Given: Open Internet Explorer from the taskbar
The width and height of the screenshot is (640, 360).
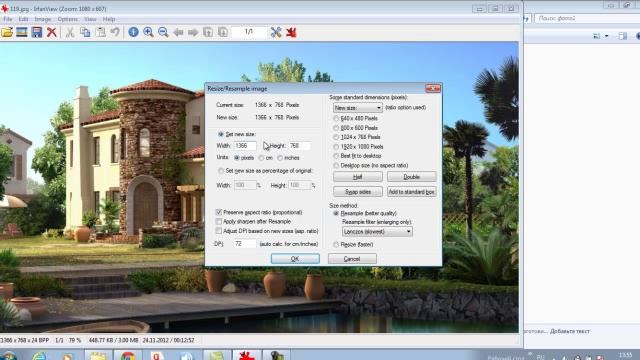Looking at the screenshot, I should [x=40, y=356].
